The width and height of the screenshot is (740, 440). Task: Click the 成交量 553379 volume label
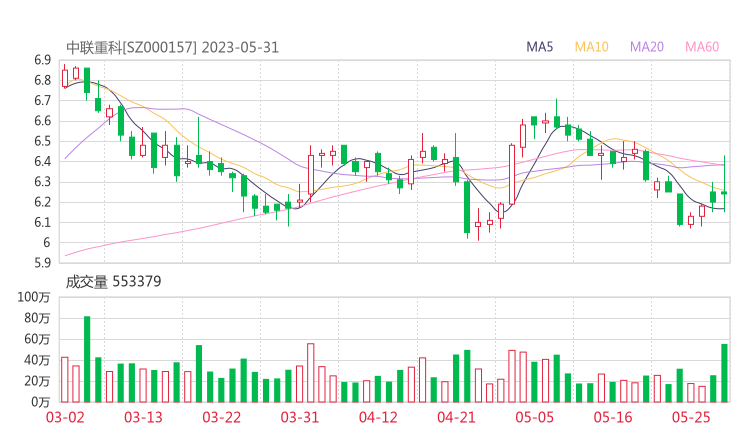click(x=113, y=282)
